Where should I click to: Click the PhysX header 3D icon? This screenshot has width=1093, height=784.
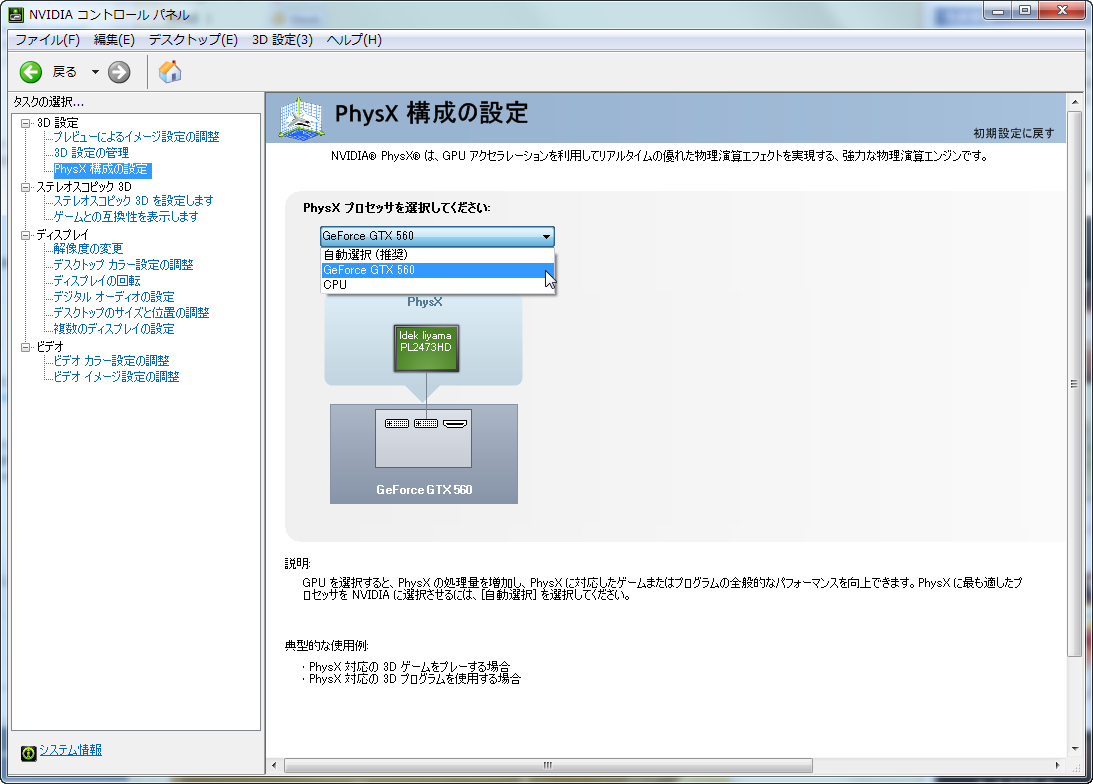tap(301, 117)
